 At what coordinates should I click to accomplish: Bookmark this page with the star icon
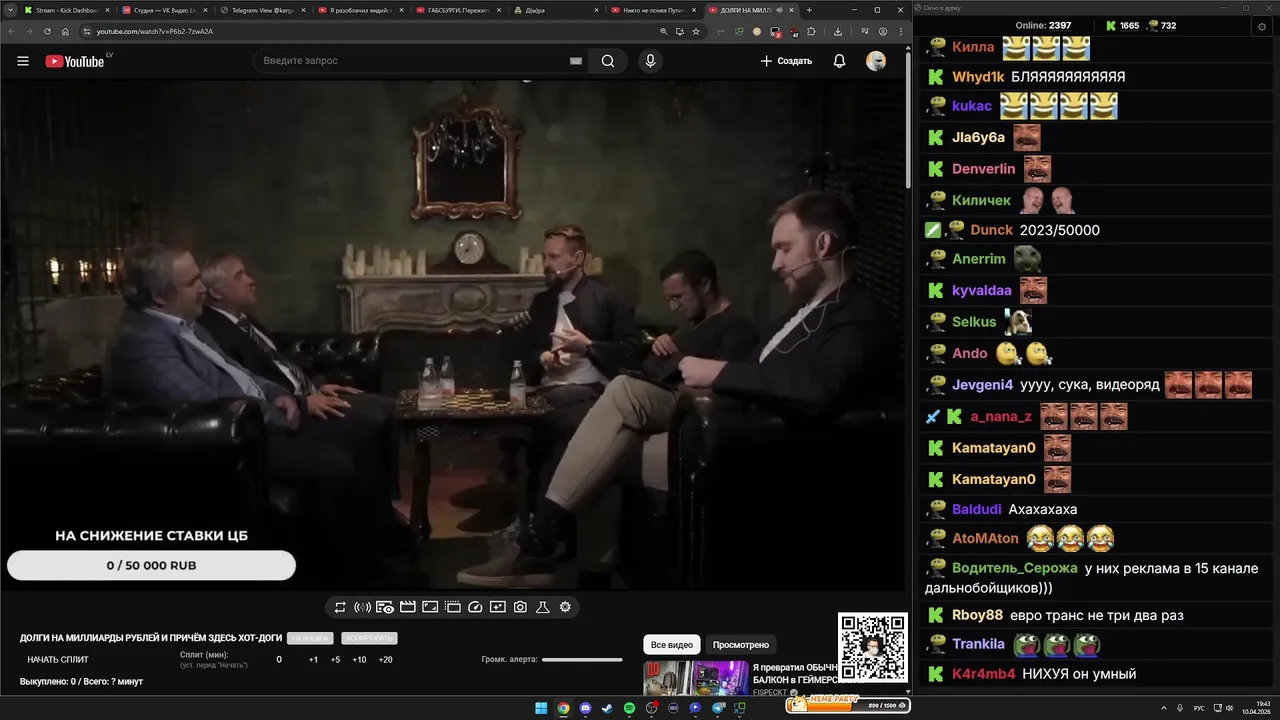[x=696, y=31]
